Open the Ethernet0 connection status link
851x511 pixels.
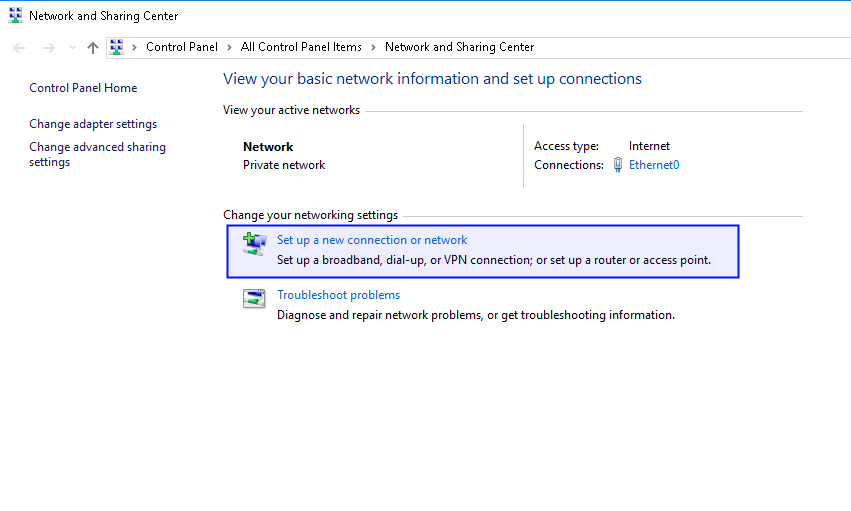point(654,165)
